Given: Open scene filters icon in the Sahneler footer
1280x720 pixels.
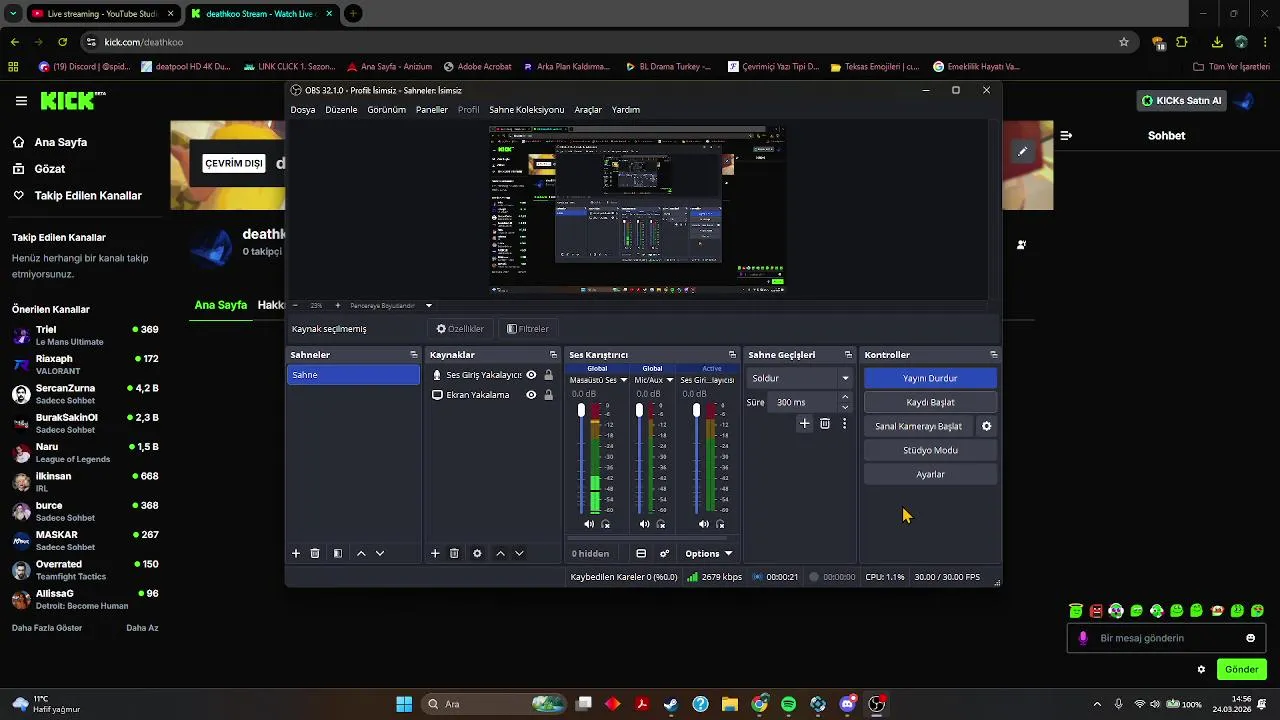Looking at the screenshot, I should [338, 553].
